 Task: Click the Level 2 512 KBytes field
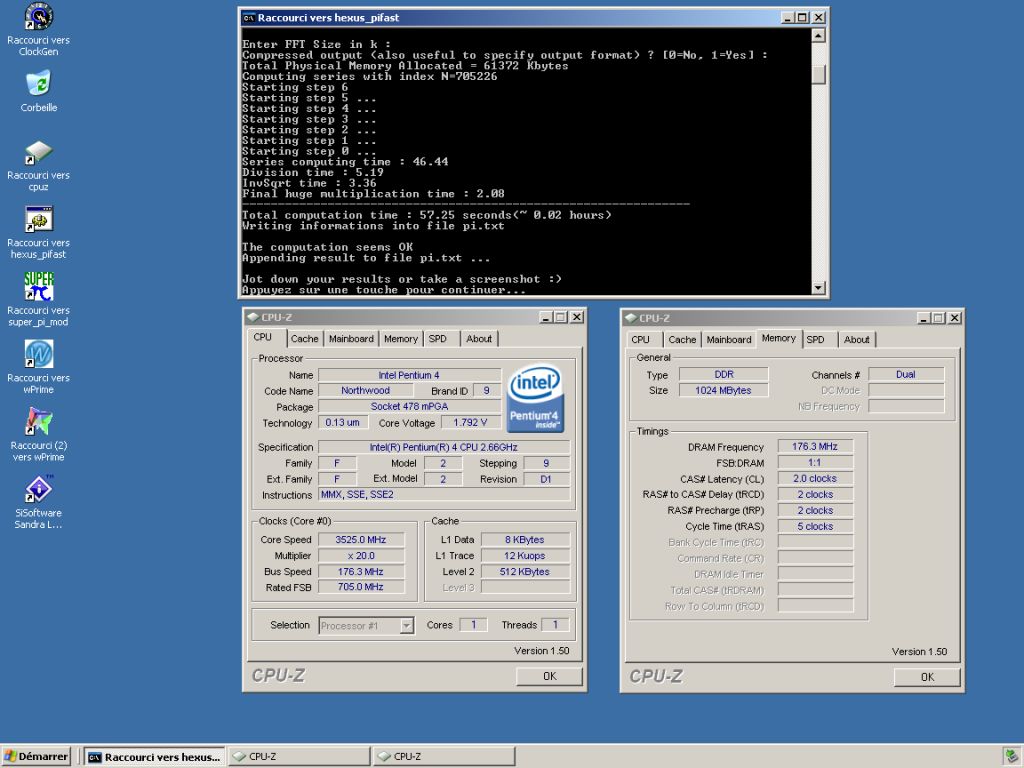tap(525, 571)
